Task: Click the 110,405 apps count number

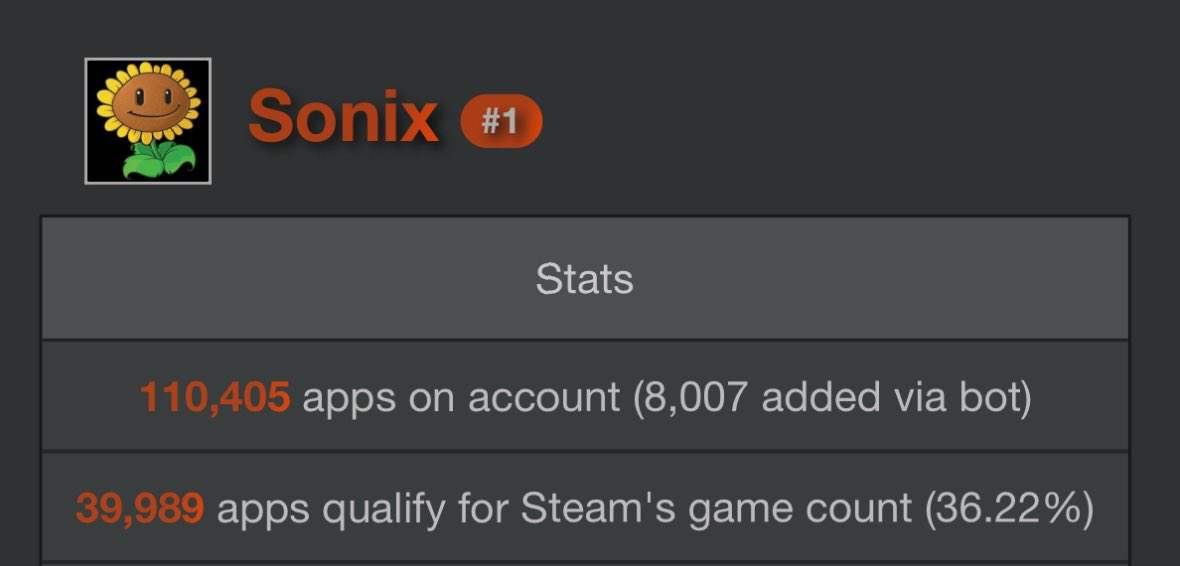Action: [215, 398]
